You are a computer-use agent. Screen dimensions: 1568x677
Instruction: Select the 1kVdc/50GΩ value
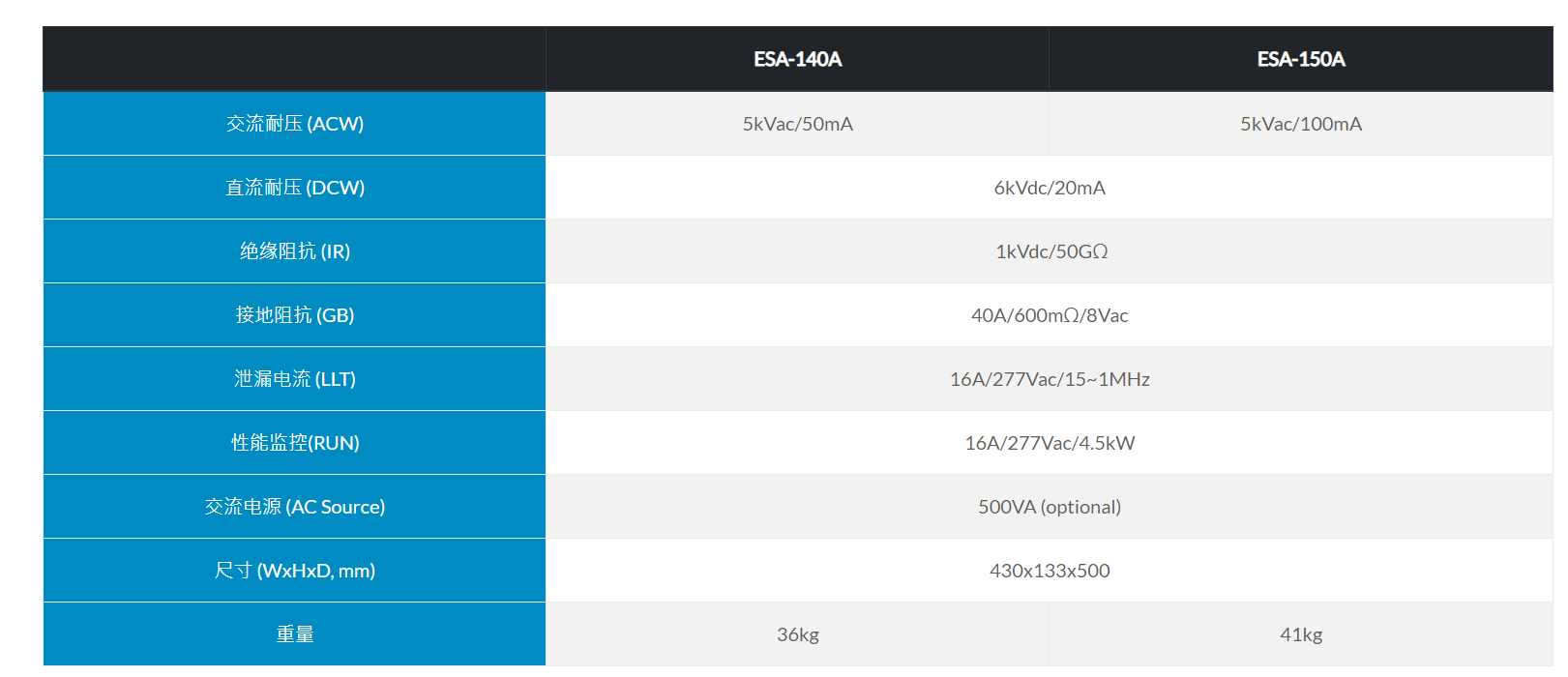pyautogui.click(x=1050, y=251)
